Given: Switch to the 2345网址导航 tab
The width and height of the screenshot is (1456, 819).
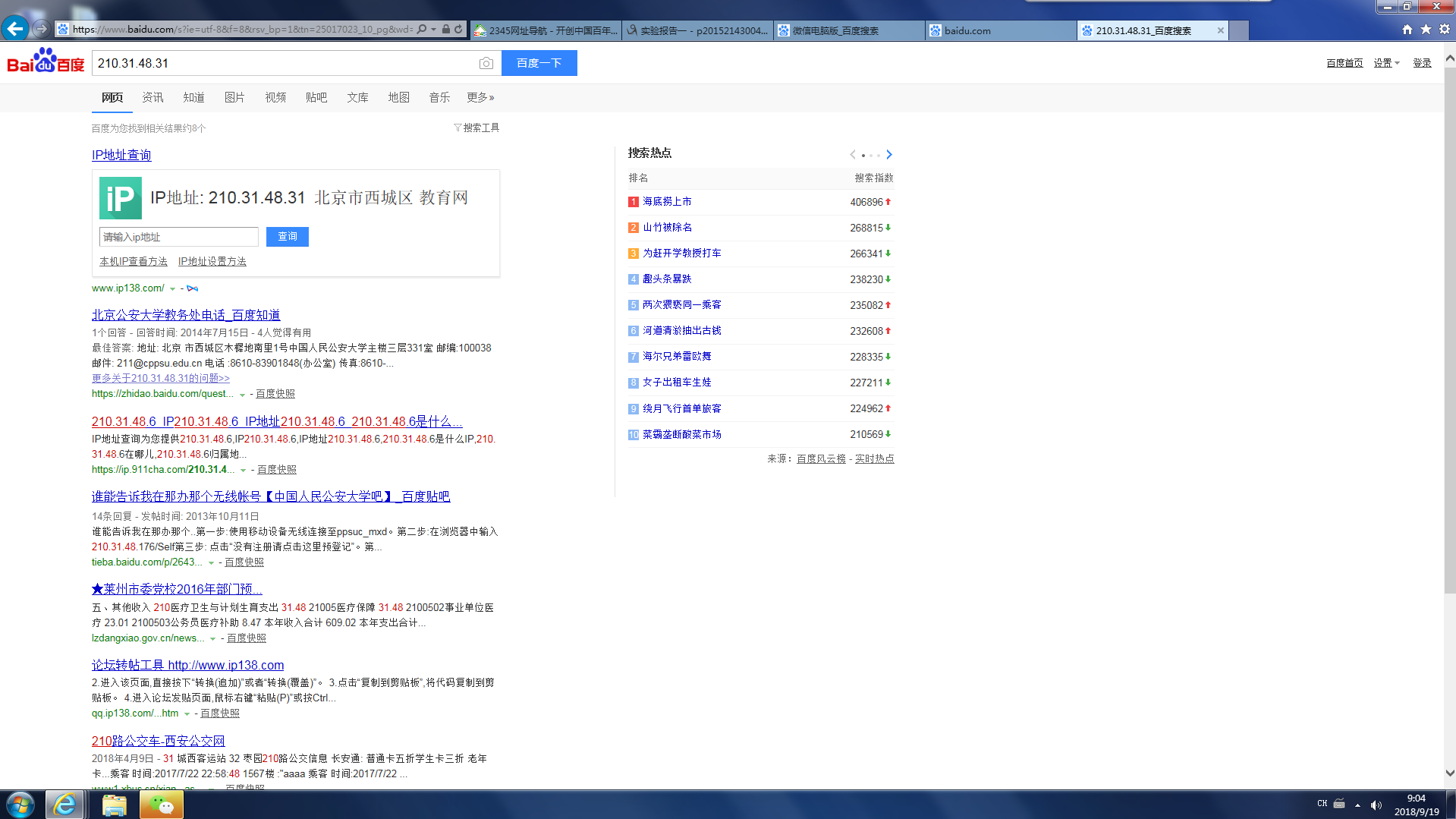Looking at the screenshot, I should point(546,30).
